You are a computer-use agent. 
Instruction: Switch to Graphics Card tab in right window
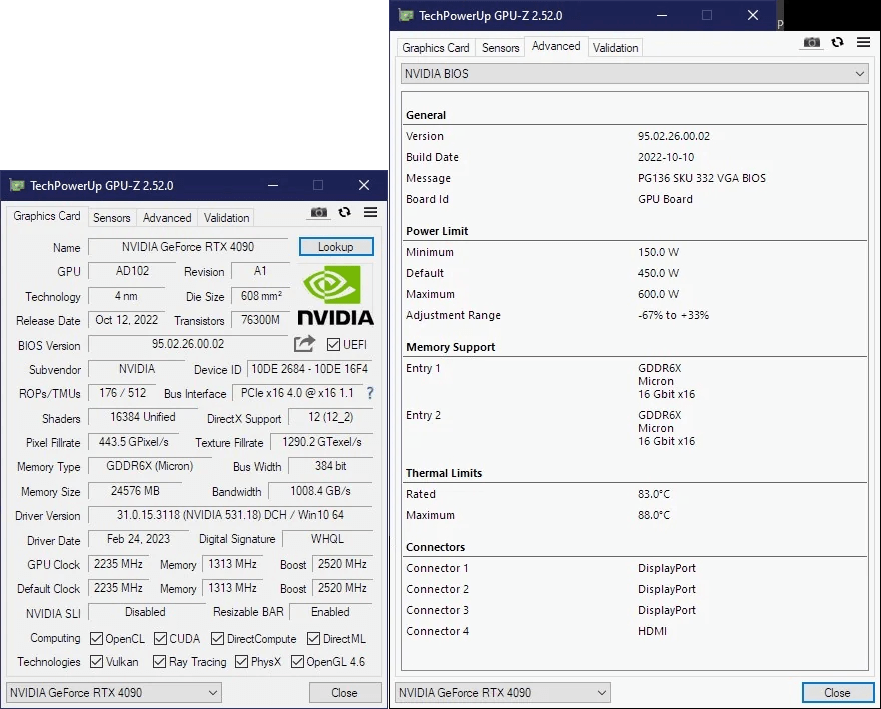[x=435, y=48]
